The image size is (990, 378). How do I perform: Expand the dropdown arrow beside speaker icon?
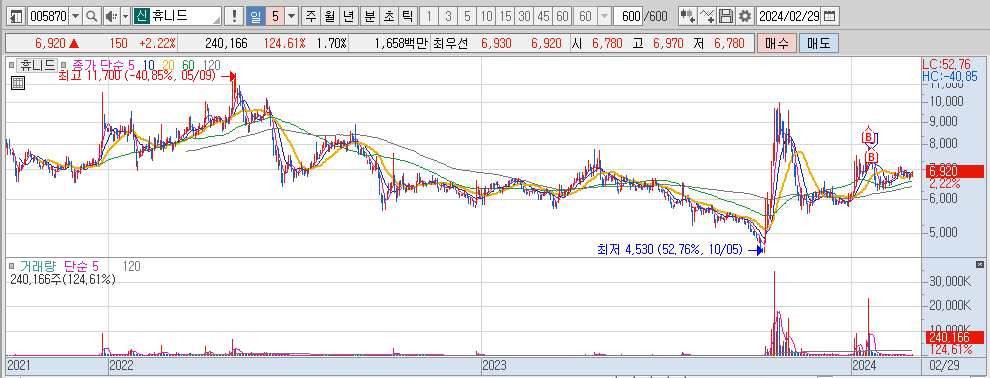point(125,16)
